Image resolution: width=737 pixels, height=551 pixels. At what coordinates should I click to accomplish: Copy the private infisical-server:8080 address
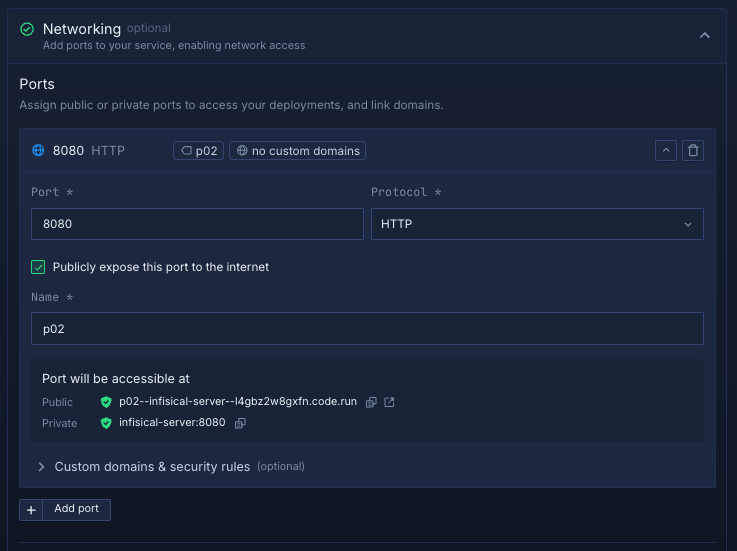(x=240, y=423)
